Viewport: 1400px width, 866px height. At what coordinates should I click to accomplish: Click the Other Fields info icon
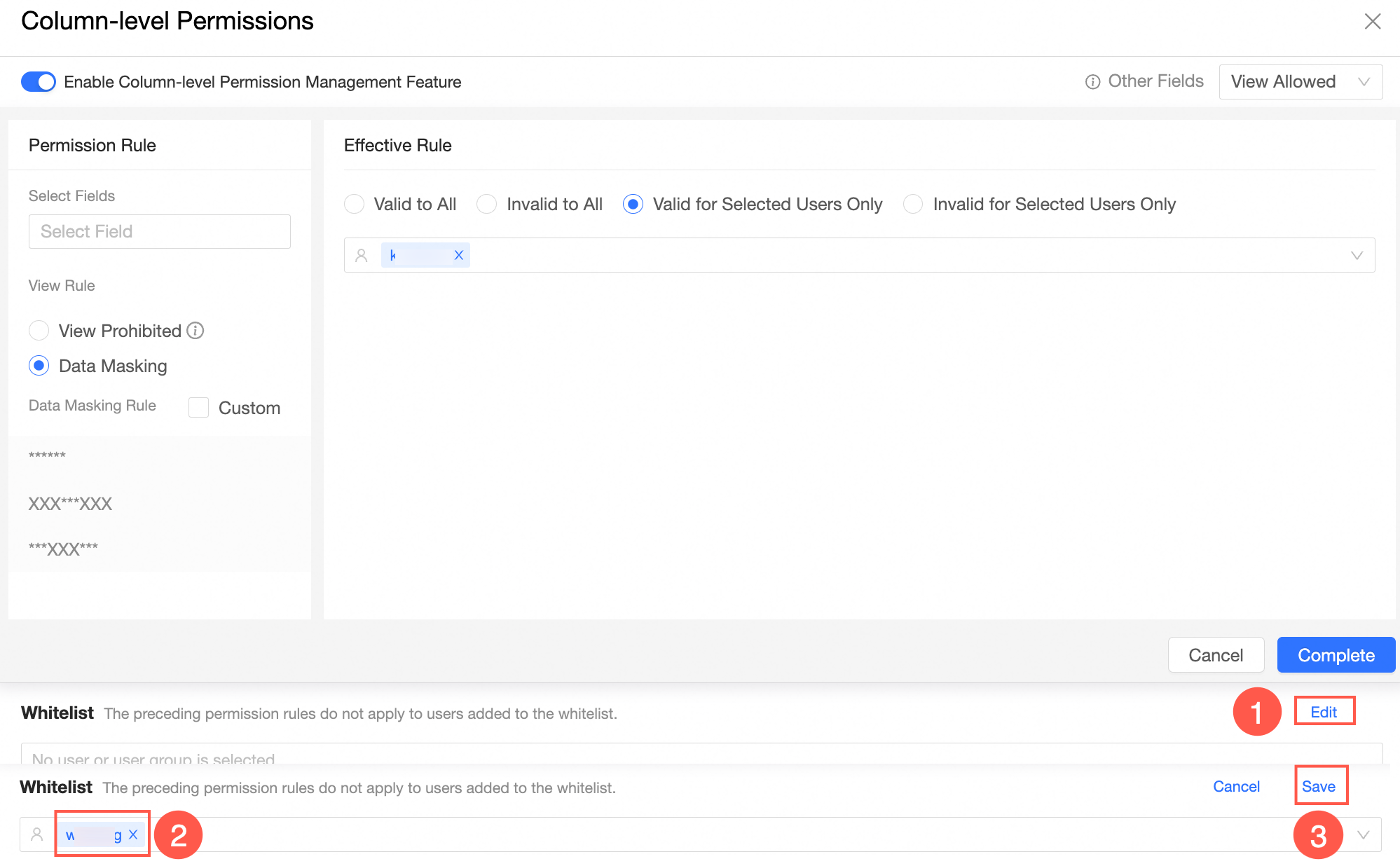tap(1092, 82)
